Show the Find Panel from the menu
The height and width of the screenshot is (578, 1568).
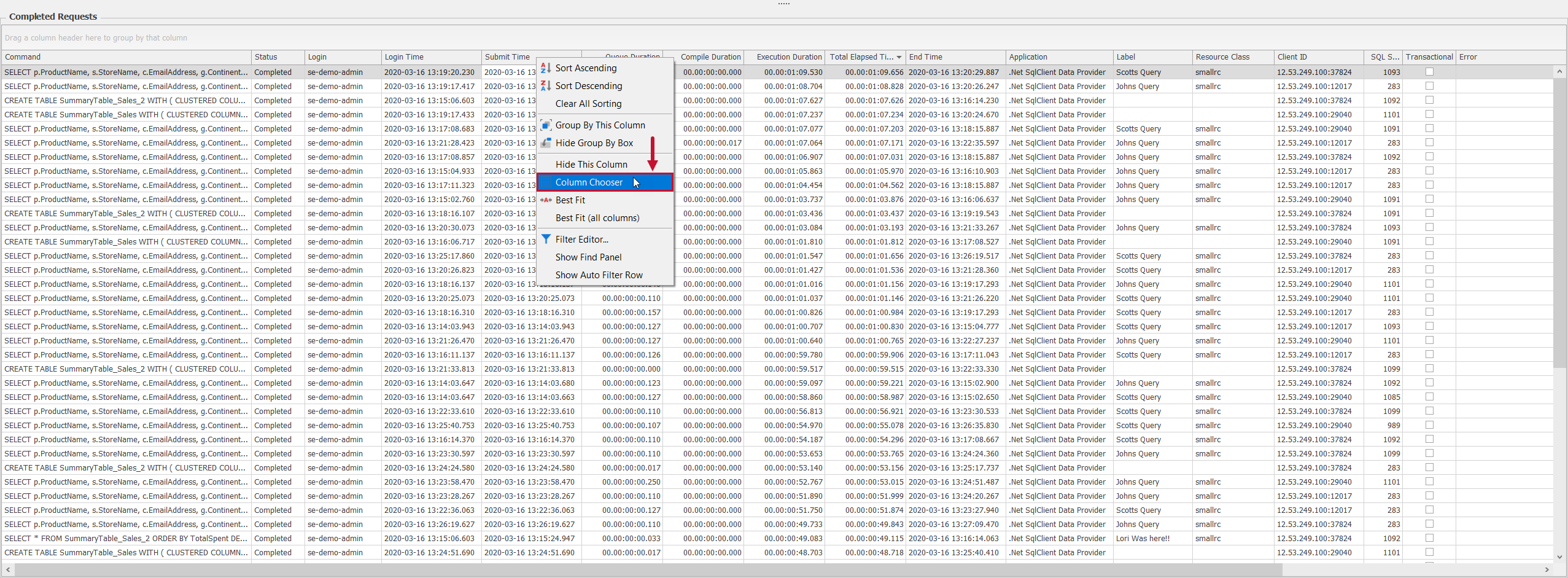click(x=588, y=257)
